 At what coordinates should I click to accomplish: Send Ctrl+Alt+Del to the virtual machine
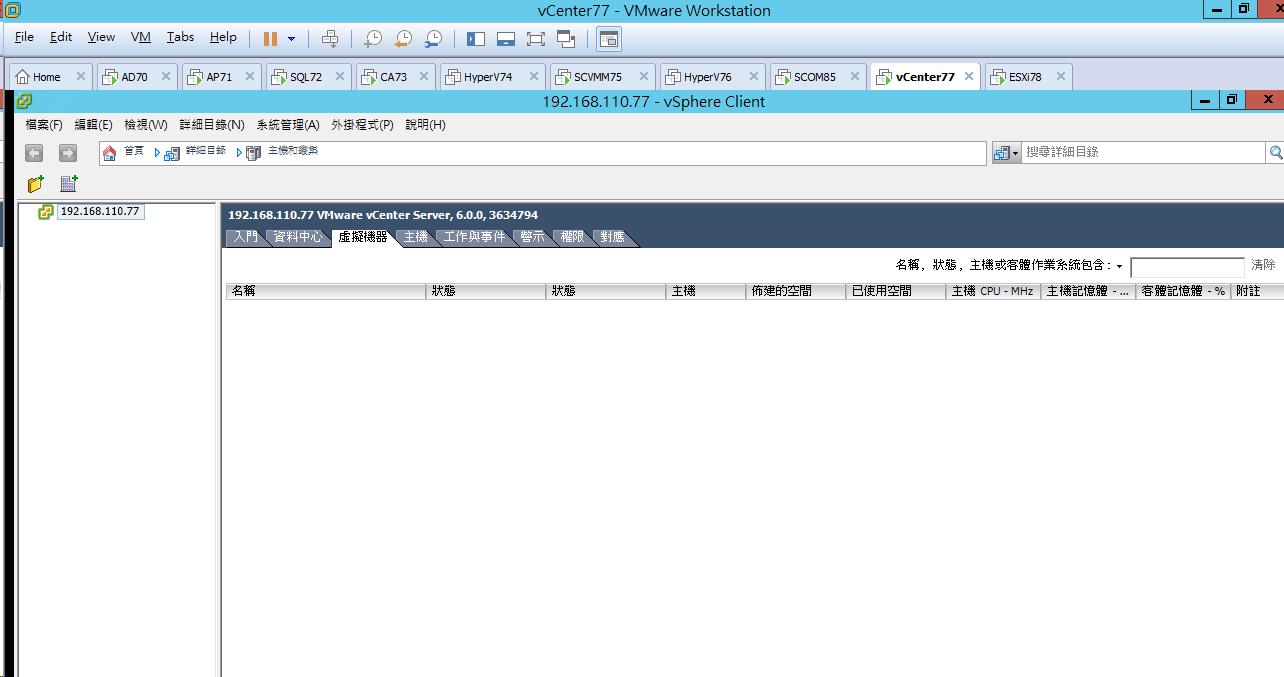coord(329,39)
